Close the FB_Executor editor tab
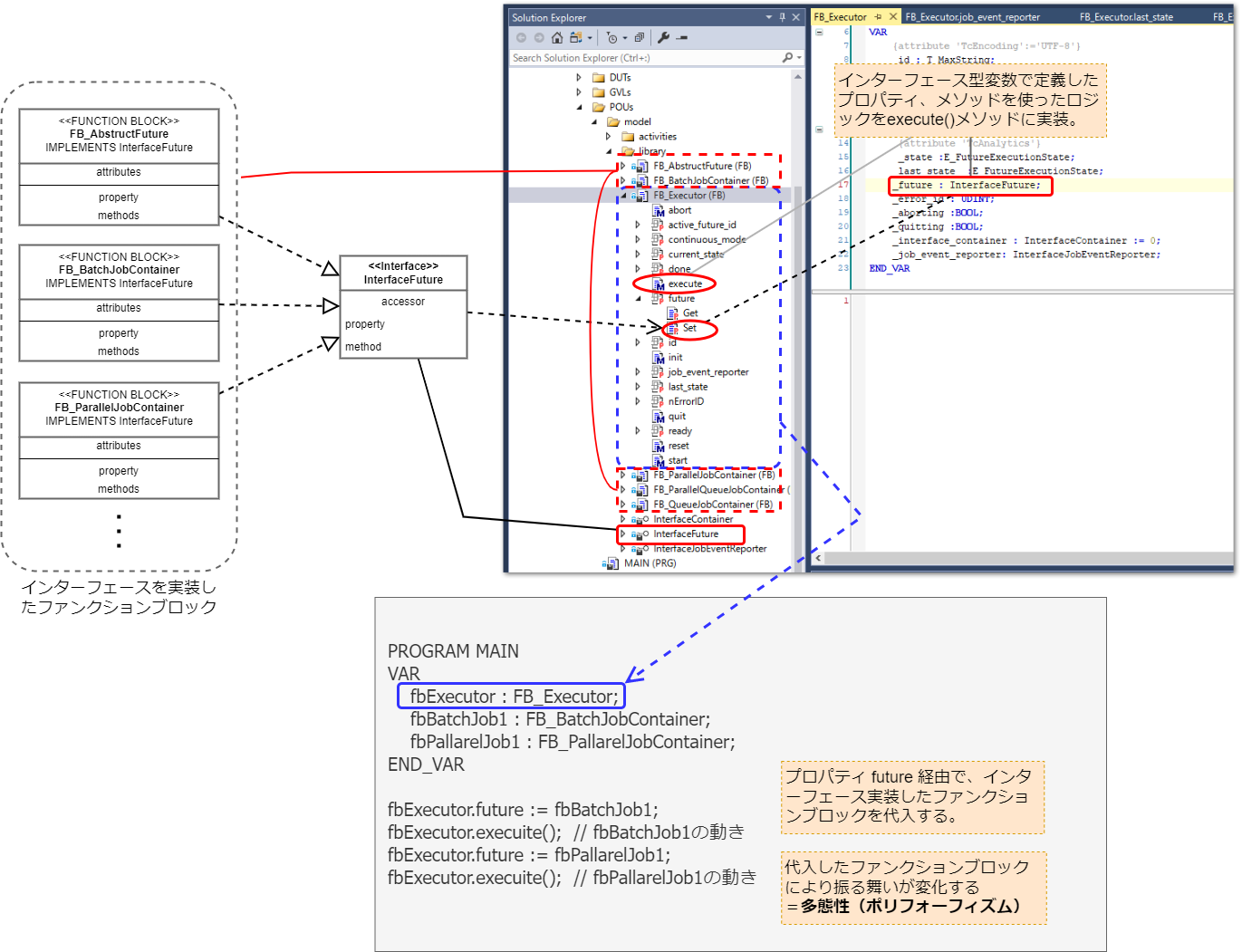This screenshot has height=952, width=1242. [x=893, y=17]
